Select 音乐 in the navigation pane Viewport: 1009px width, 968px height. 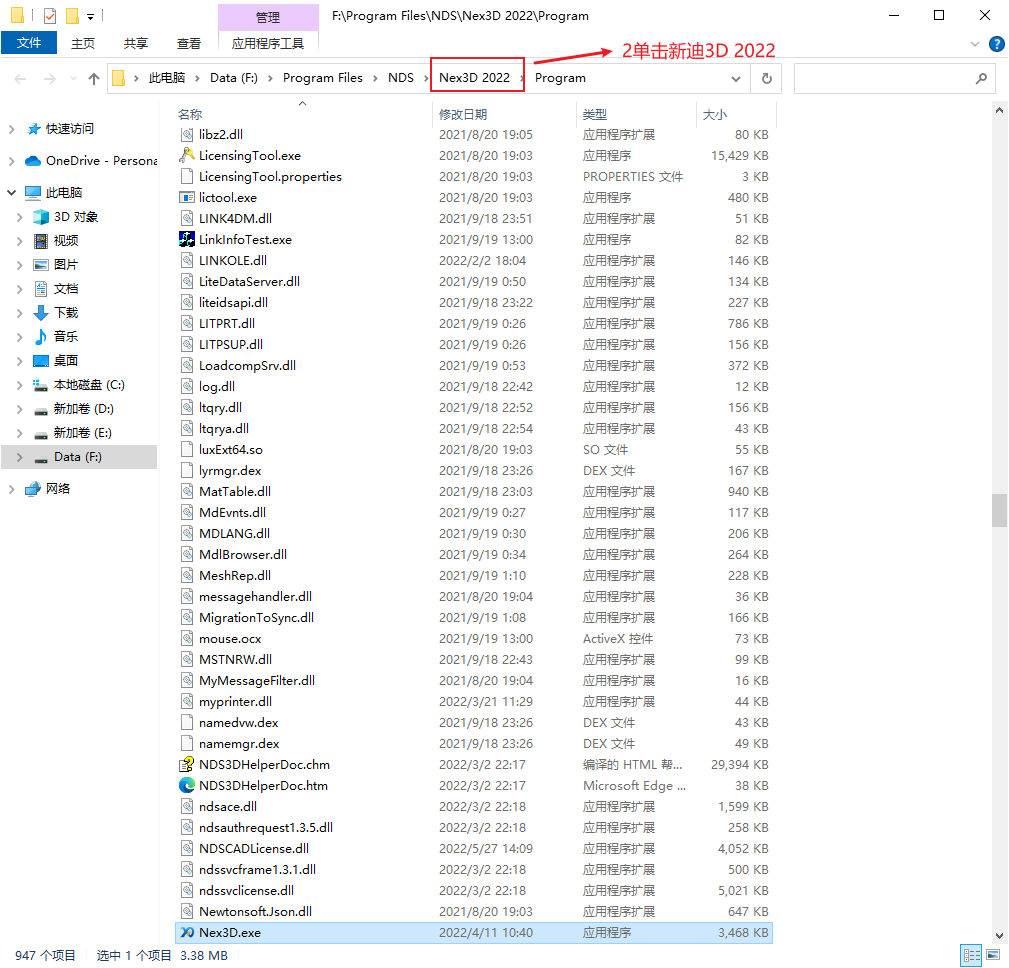(66, 337)
